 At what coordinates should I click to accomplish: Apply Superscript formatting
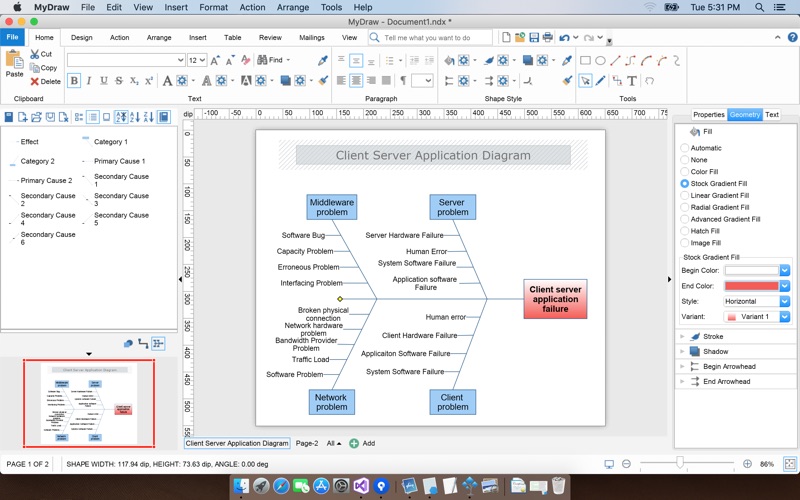pos(148,81)
